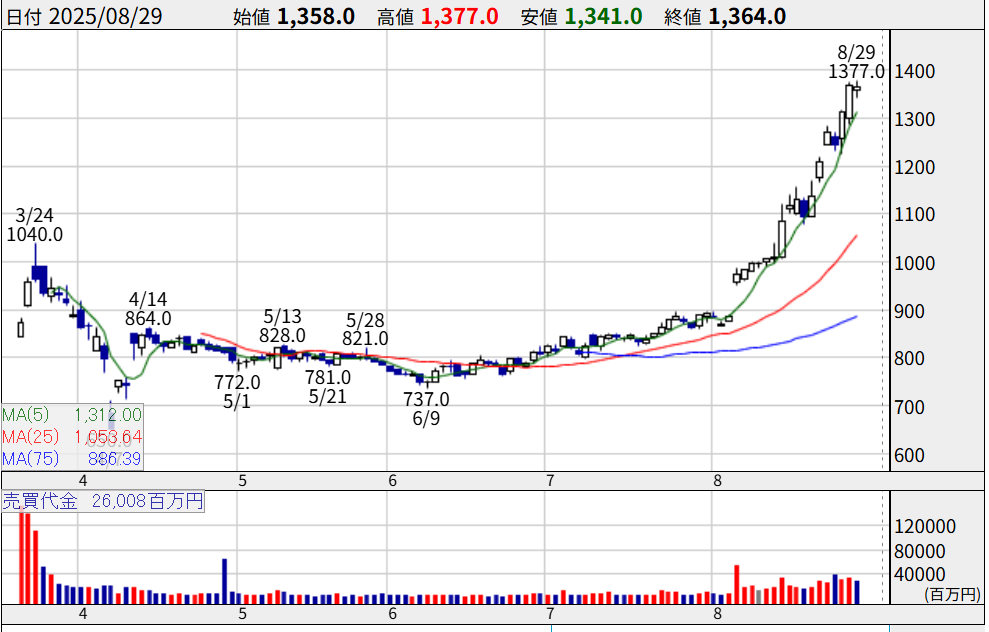The image size is (989, 632).
Task: Click the 始値 label in header
Action: (252, 16)
